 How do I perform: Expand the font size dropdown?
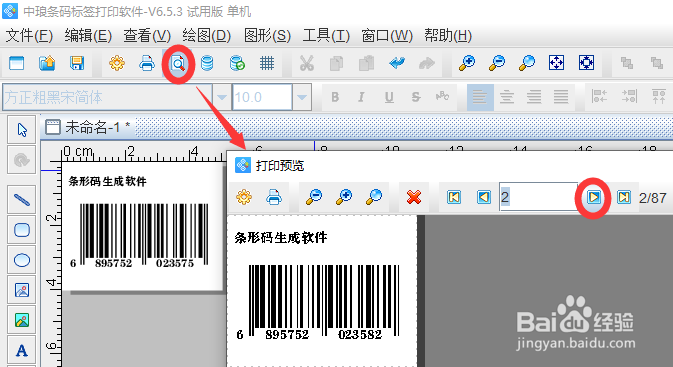pyautogui.click(x=302, y=97)
